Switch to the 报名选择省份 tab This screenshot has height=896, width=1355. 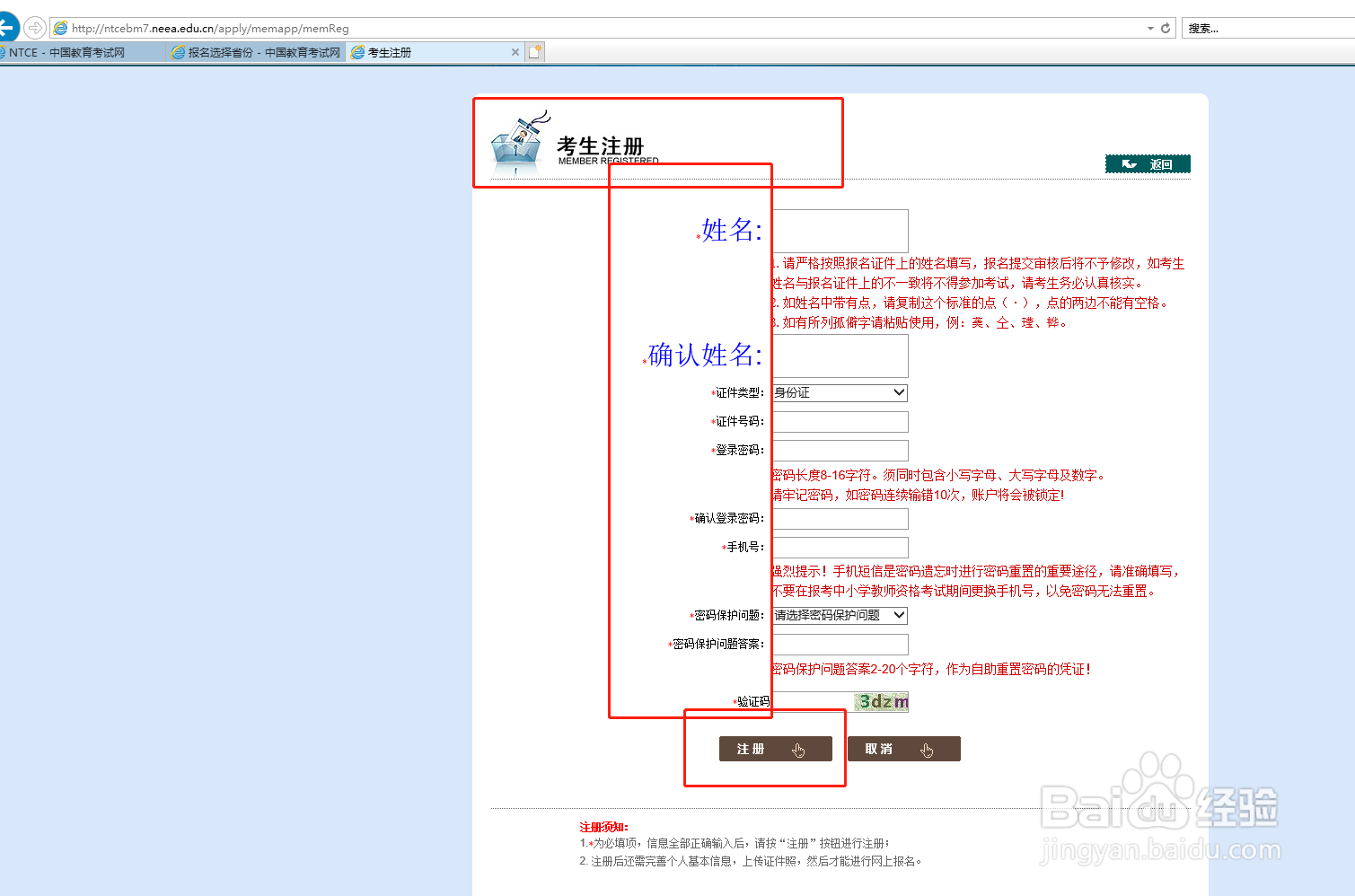tap(256, 53)
